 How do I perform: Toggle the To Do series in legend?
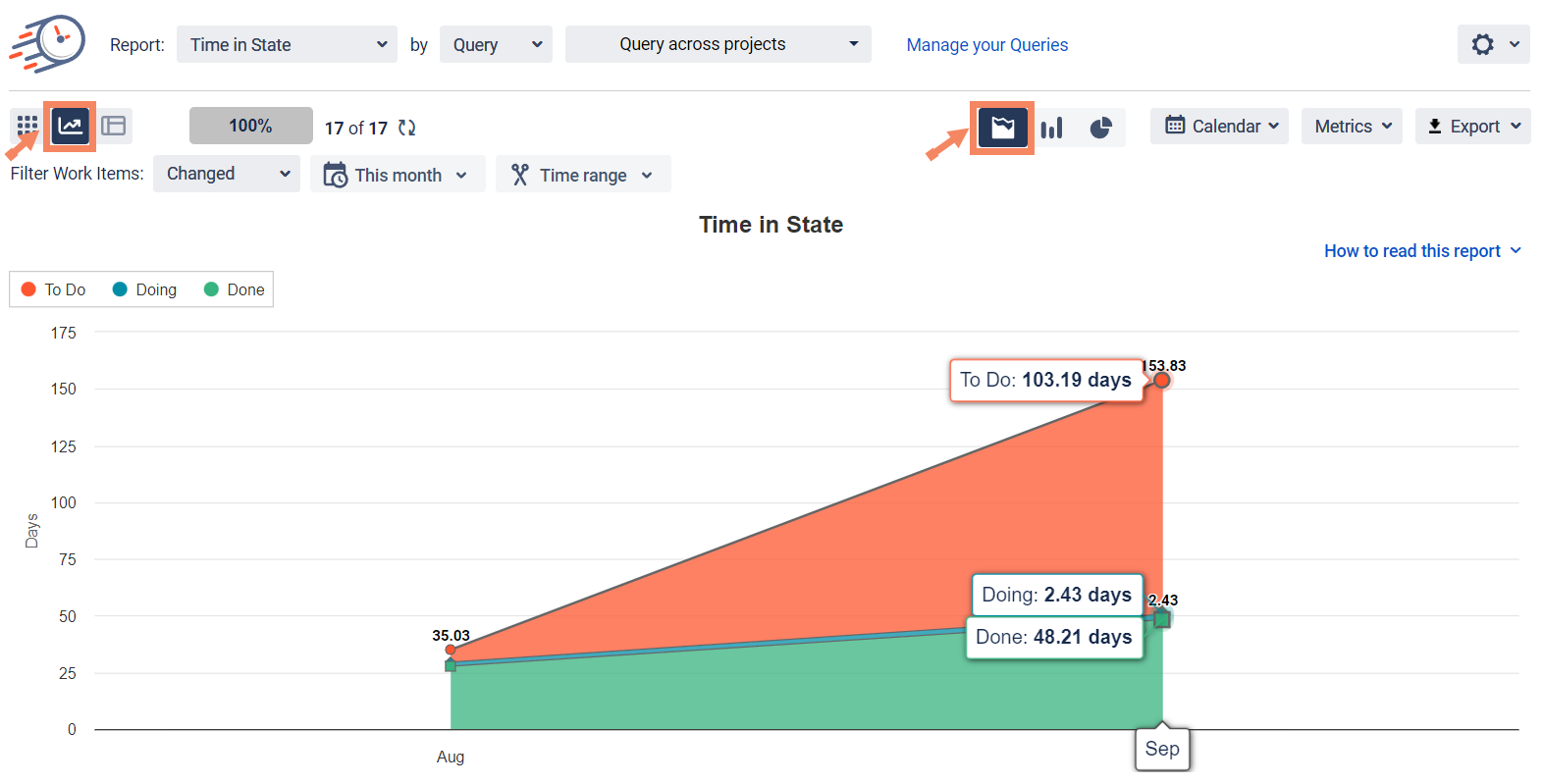[x=54, y=289]
